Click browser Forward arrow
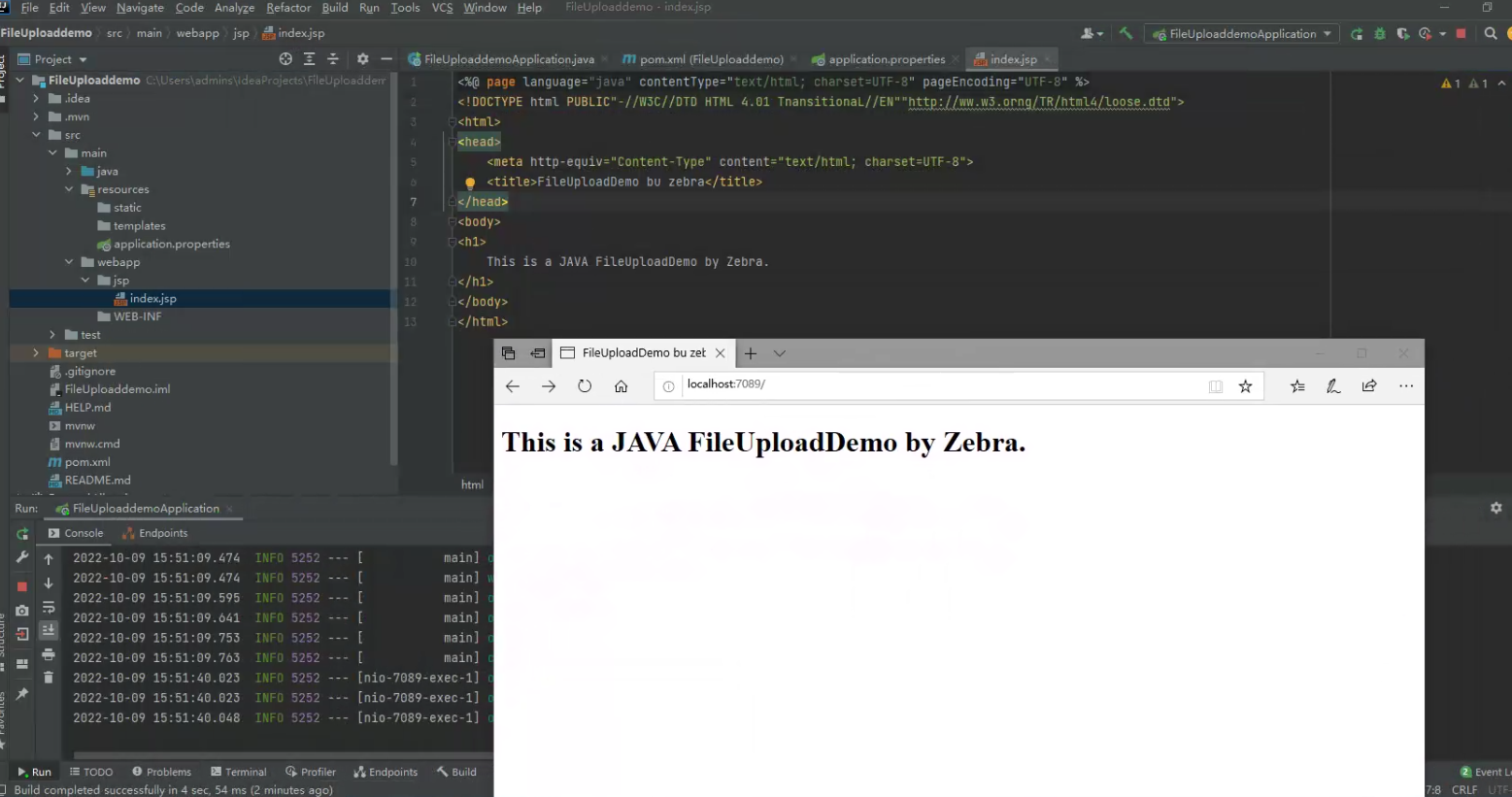This screenshot has width=1512, height=797. (x=549, y=386)
